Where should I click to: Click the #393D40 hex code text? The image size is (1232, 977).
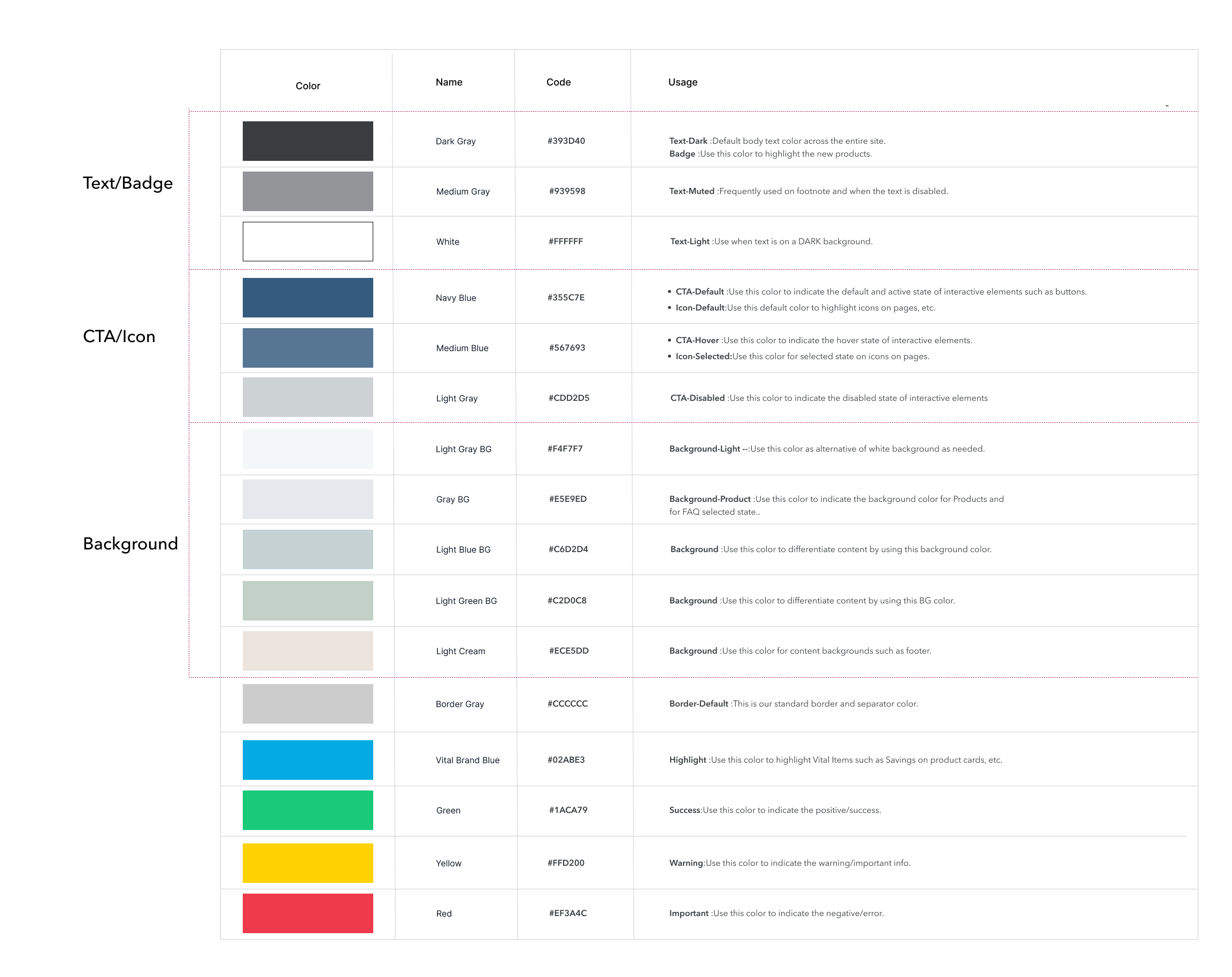click(x=566, y=141)
